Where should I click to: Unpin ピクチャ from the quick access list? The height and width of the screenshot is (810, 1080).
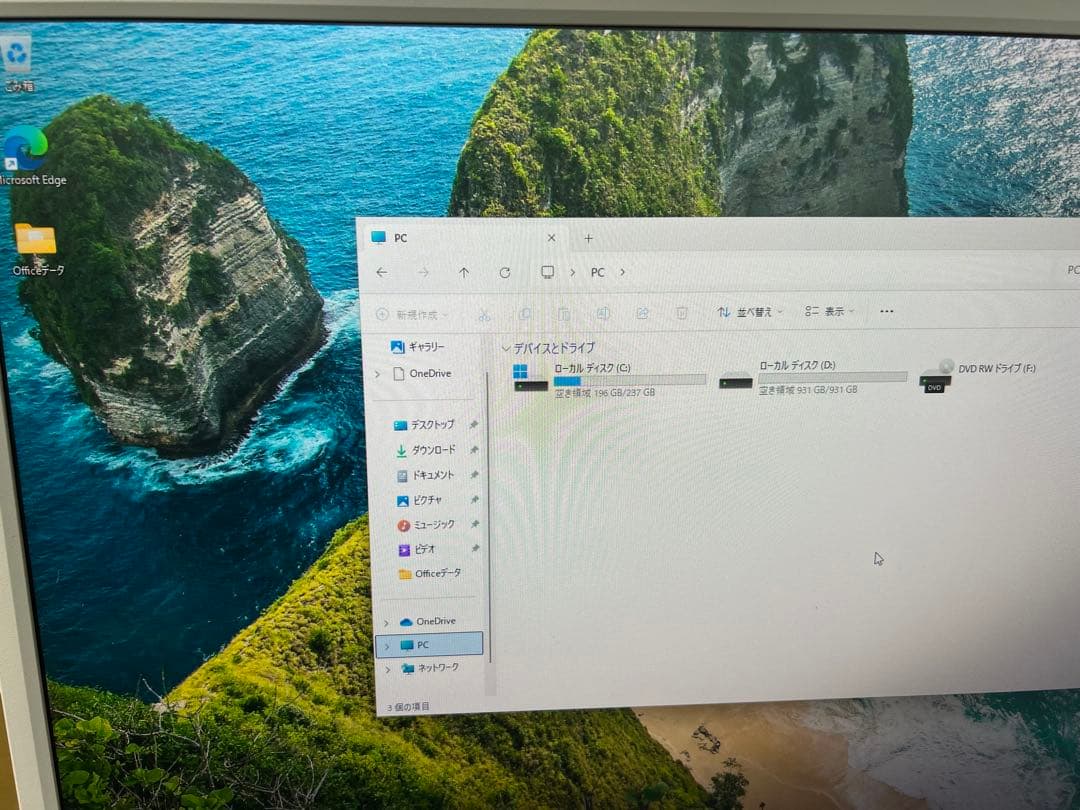(474, 500)
